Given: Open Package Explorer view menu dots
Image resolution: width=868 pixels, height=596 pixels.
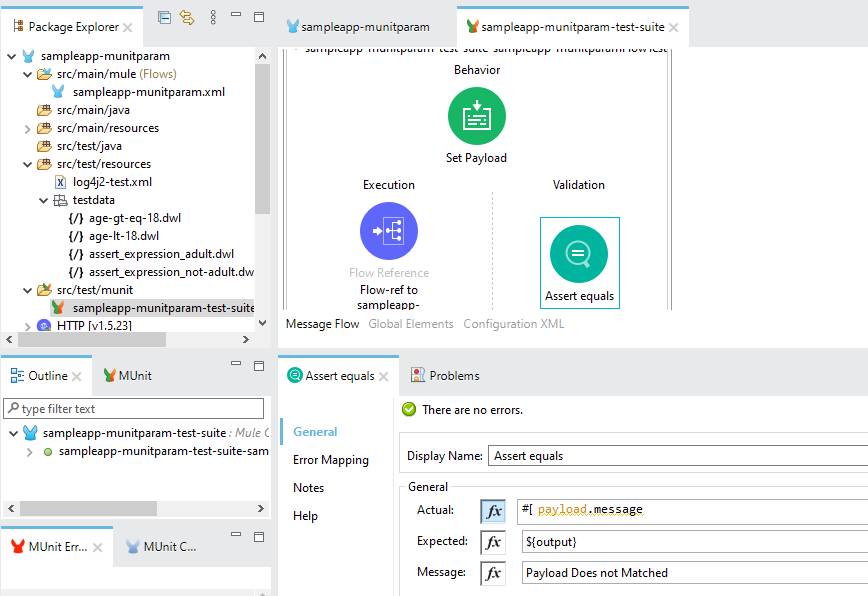Looking at the screenshot, I should [x=213, y=17].
